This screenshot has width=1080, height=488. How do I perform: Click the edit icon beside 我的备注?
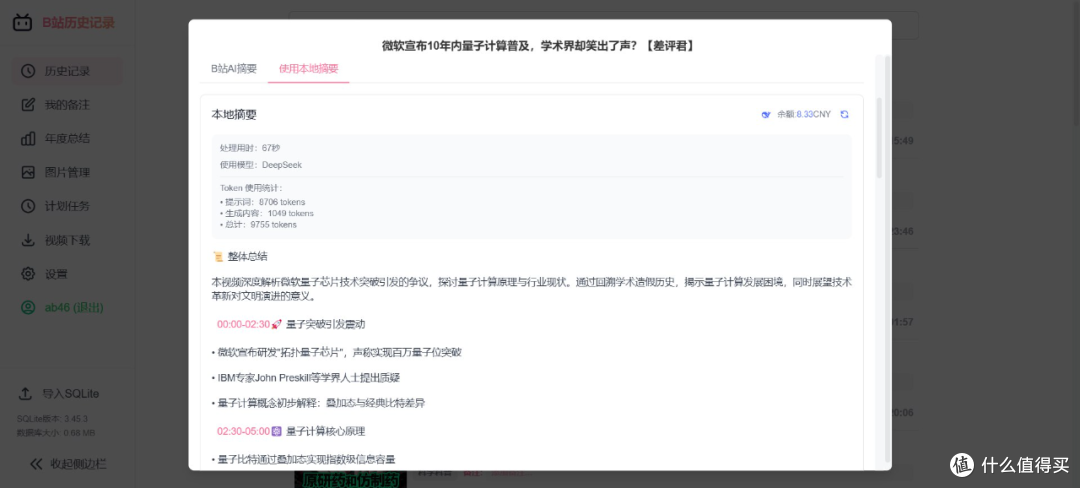(28, 105)
